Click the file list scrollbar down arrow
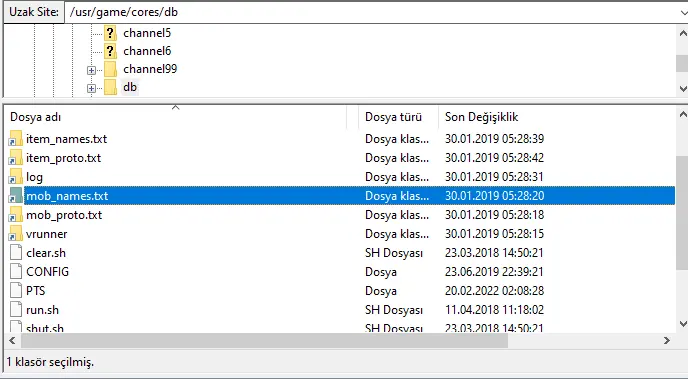 pyautogui.click(x=683, y=324)
